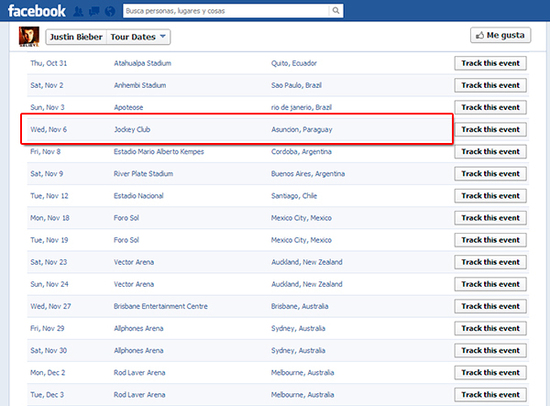This screenshot has width=550, height=406.
Task: Click Vector Arena in Nov 23 row
Action: coord(134,262)
